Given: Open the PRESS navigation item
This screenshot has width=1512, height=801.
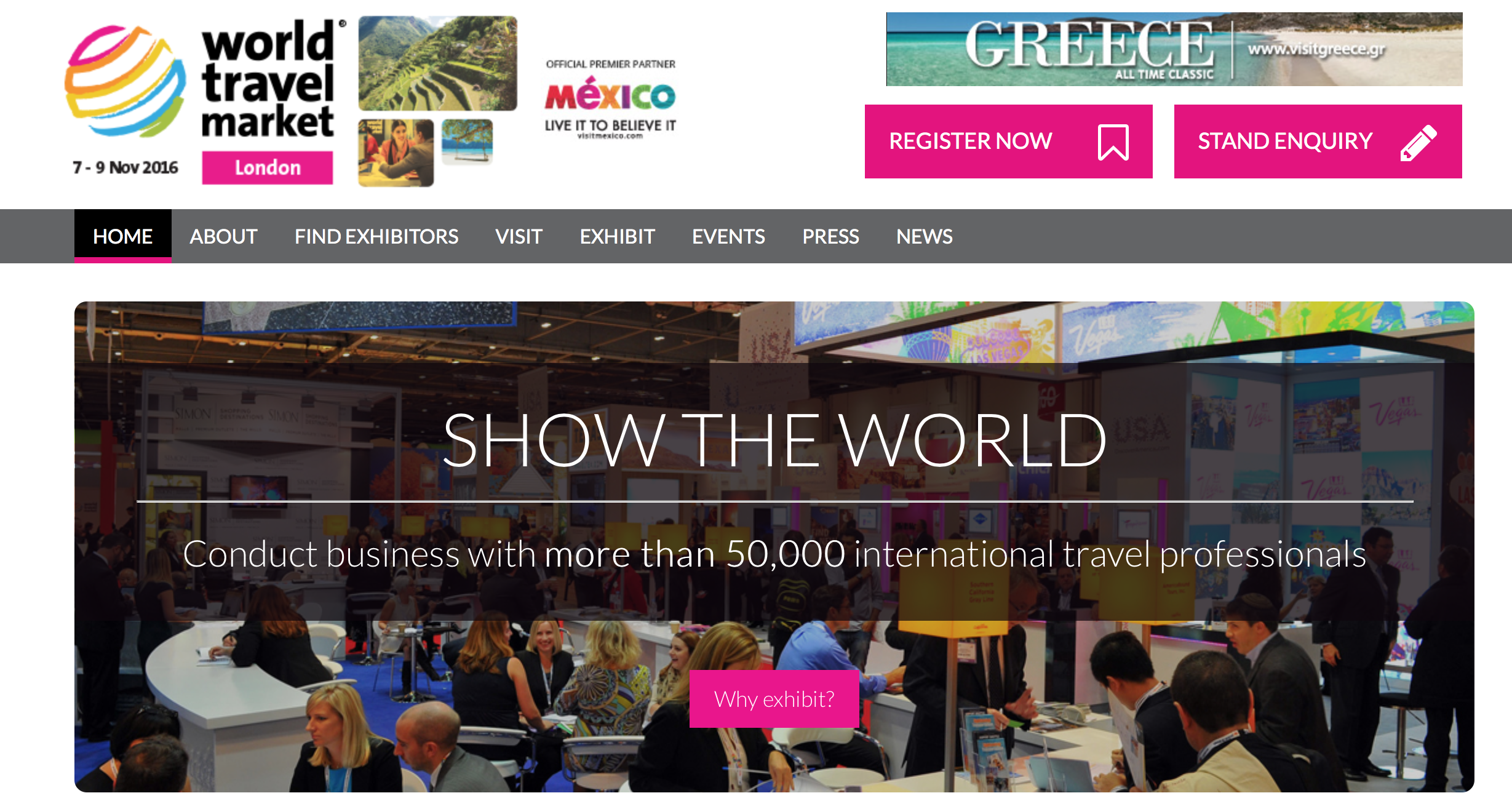Looking at the screenshot, I should point(831,236).
